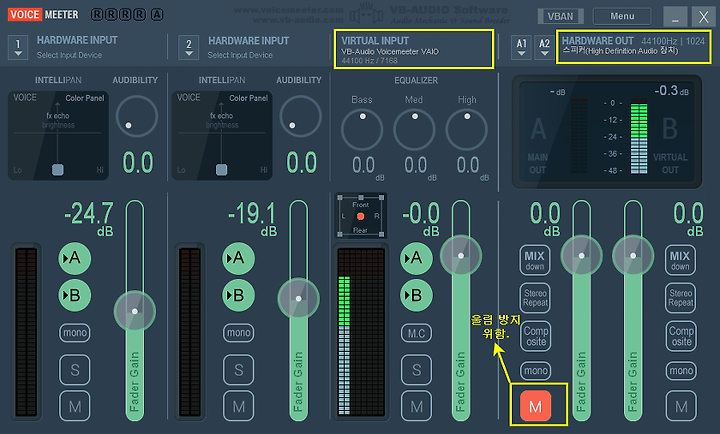720x434 pixels.
Task: Click Hardware Input 1 Select Input Device label
Action: pyautogui.click(x=69, y=55)
